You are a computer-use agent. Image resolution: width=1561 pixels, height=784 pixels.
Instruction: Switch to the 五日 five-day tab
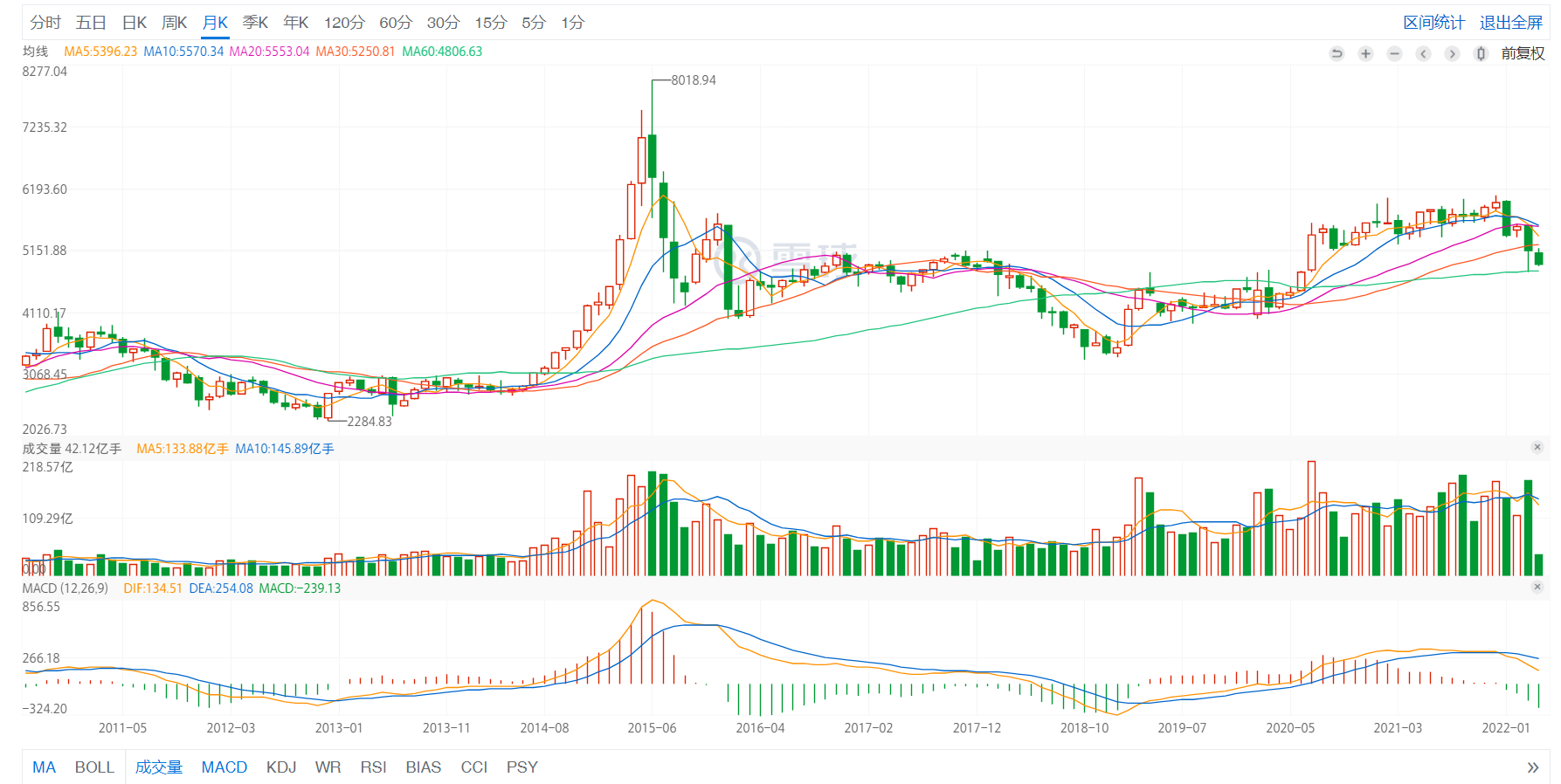91,23
